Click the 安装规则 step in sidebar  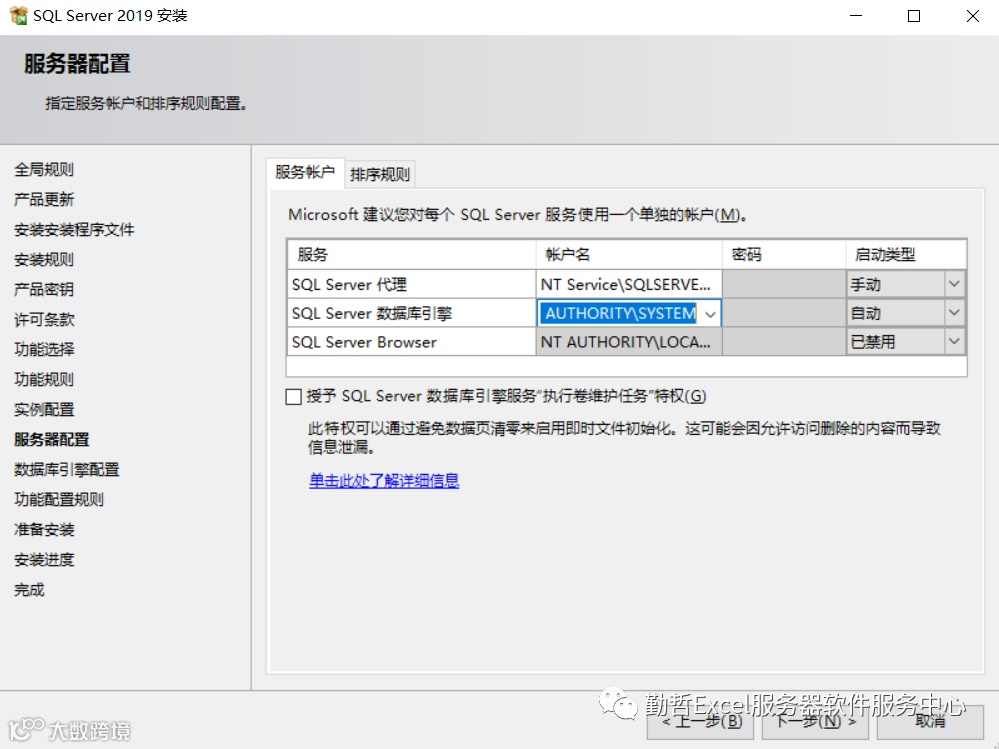click(44, 259)
